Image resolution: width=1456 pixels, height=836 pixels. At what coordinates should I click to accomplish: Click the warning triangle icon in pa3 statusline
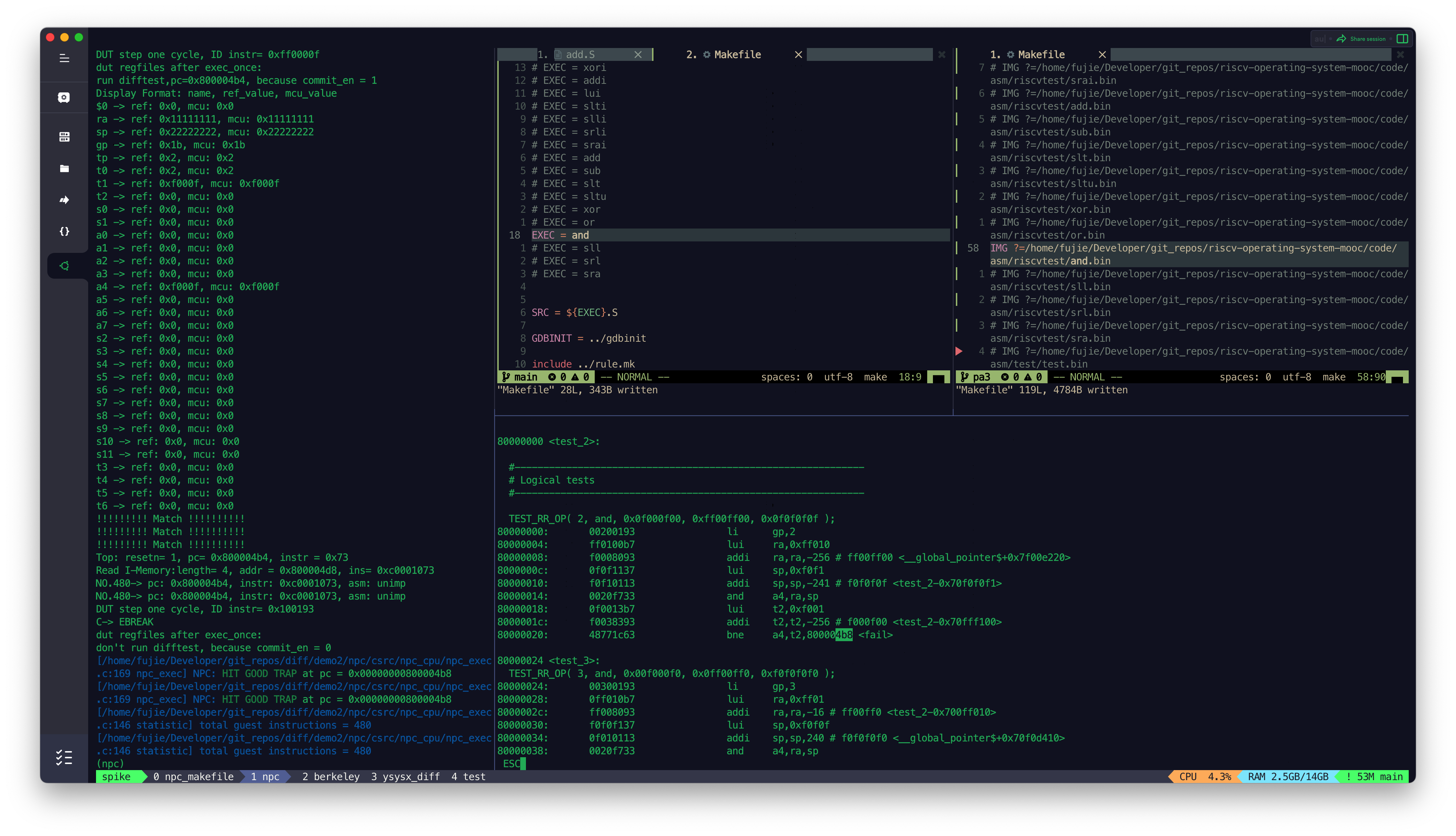click(1028, 377)
